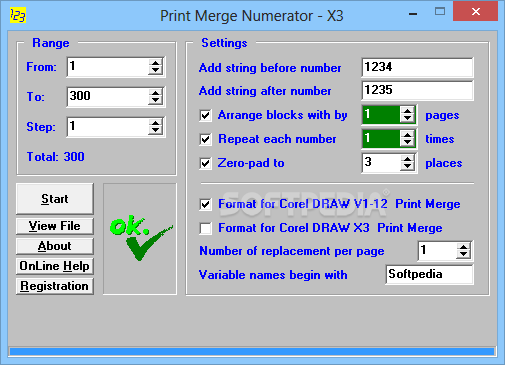Focus Number of replacement per page field

coord(437,251)
